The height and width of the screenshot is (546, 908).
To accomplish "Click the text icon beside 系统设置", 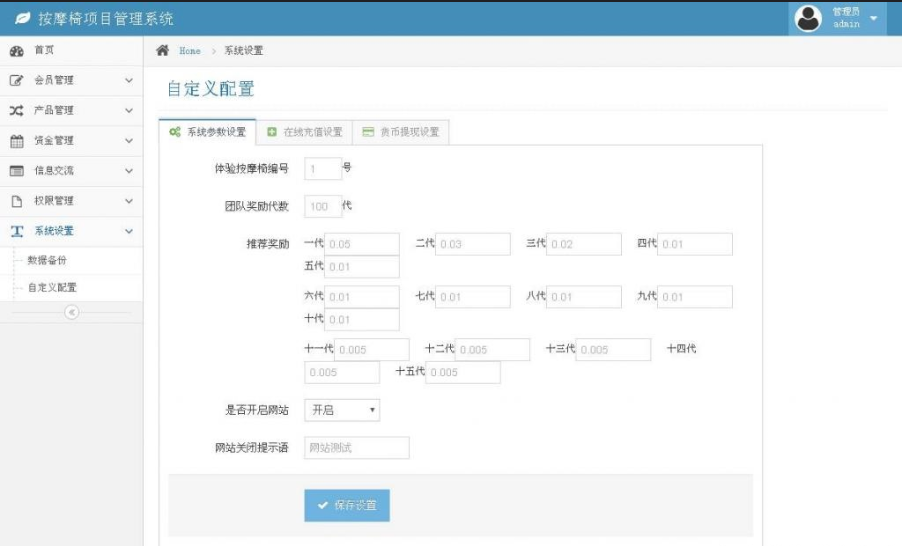I will (17, 231).
